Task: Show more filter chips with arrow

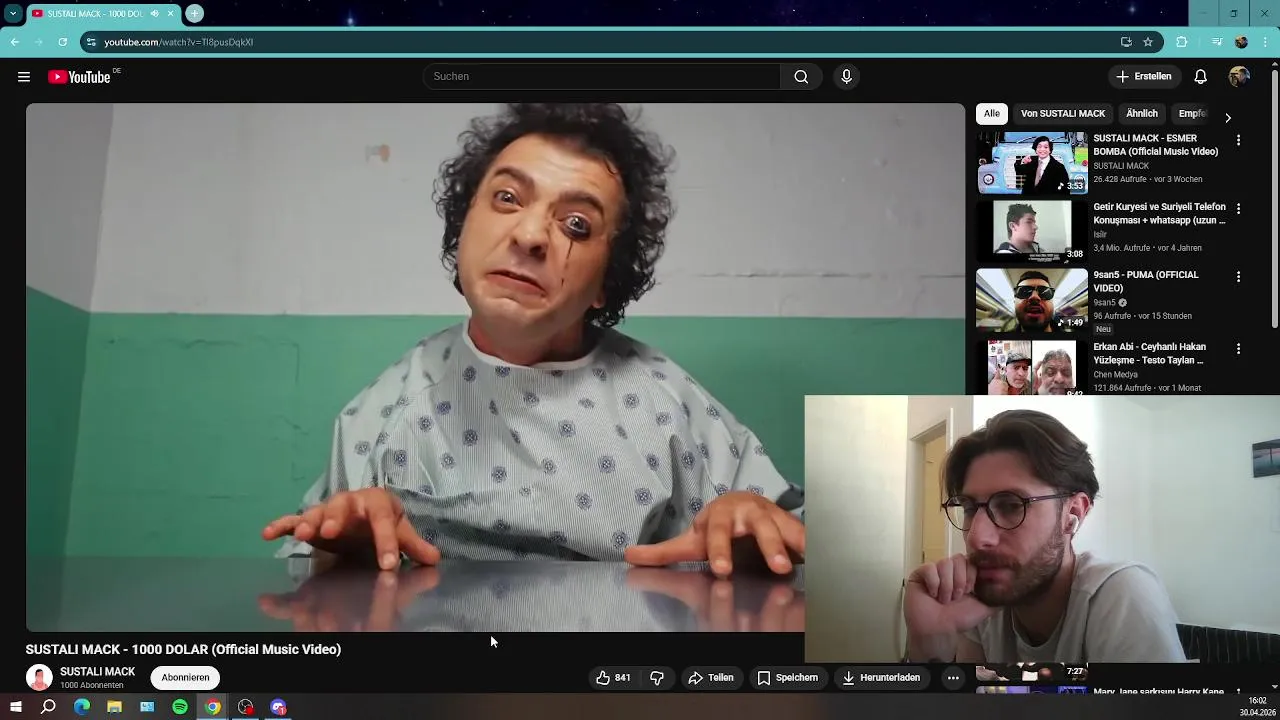Action: coord(1228,118)
